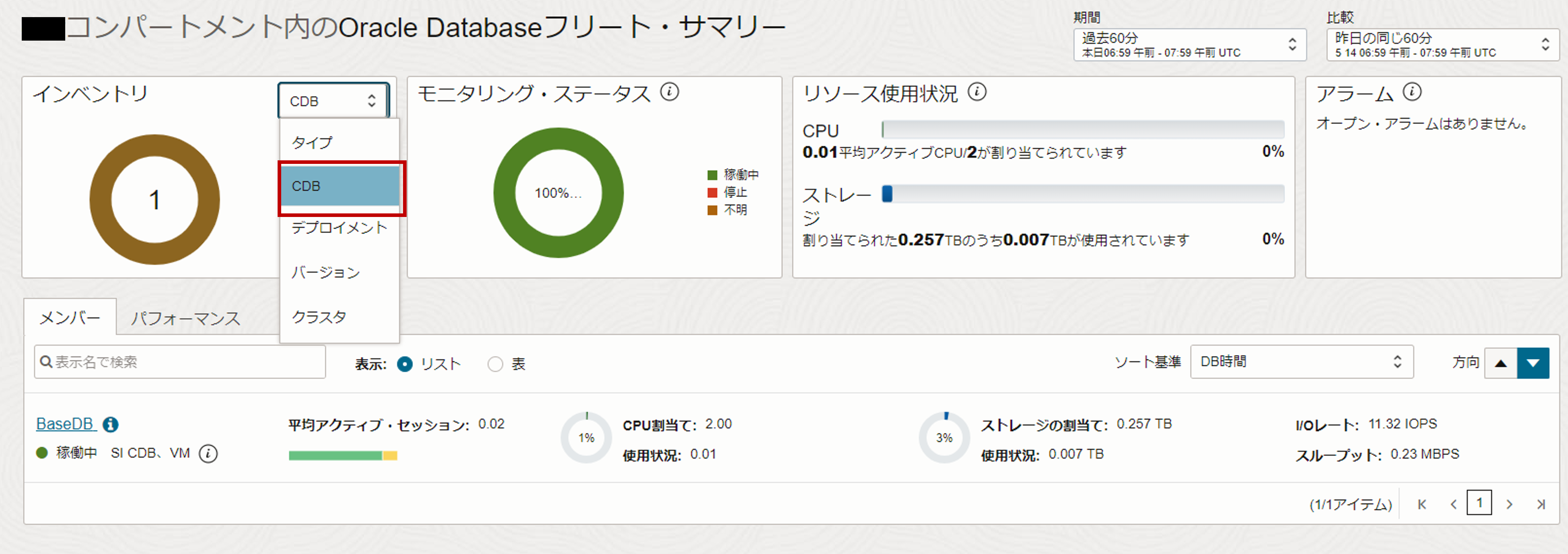Click the (1/1アイテム) count text

click(1351, 505)
